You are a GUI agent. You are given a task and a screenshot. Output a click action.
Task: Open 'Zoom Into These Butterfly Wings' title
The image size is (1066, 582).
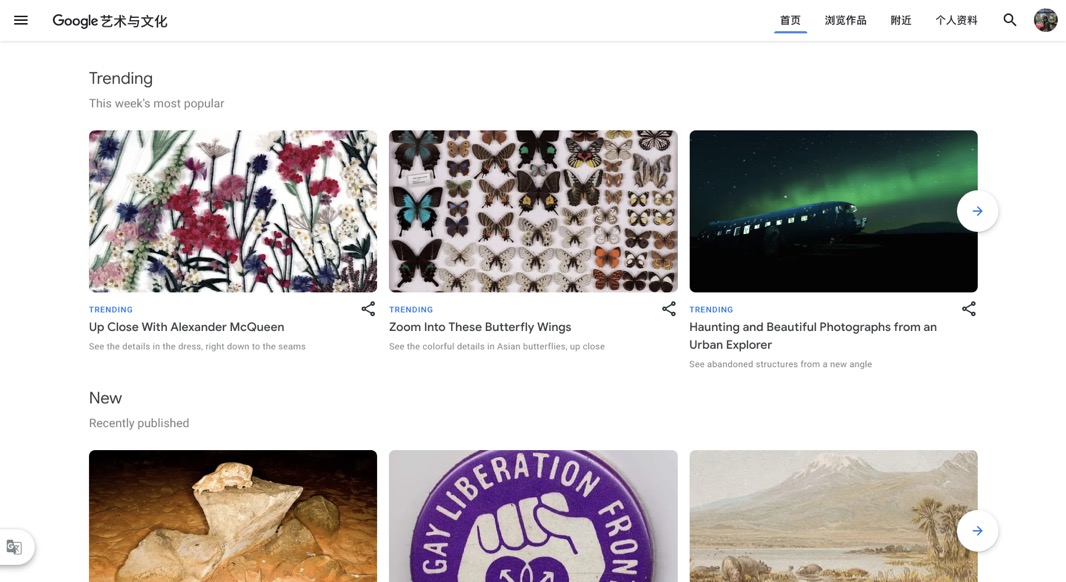[480, 327]
